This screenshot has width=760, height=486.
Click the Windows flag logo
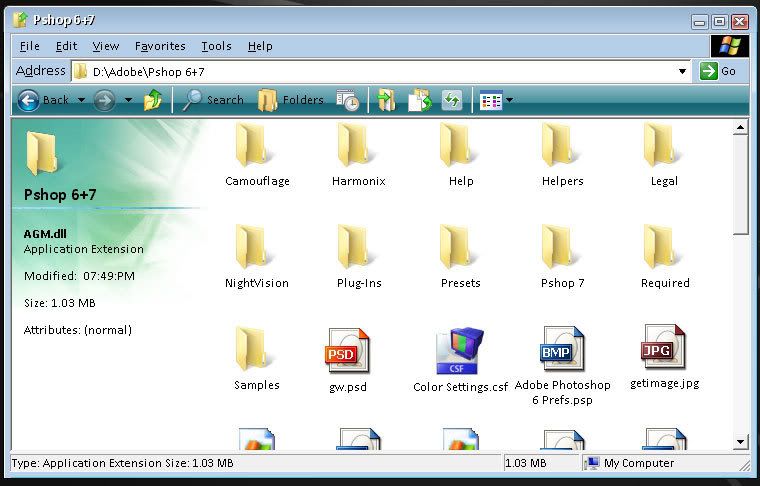click(x=729, y=46)
